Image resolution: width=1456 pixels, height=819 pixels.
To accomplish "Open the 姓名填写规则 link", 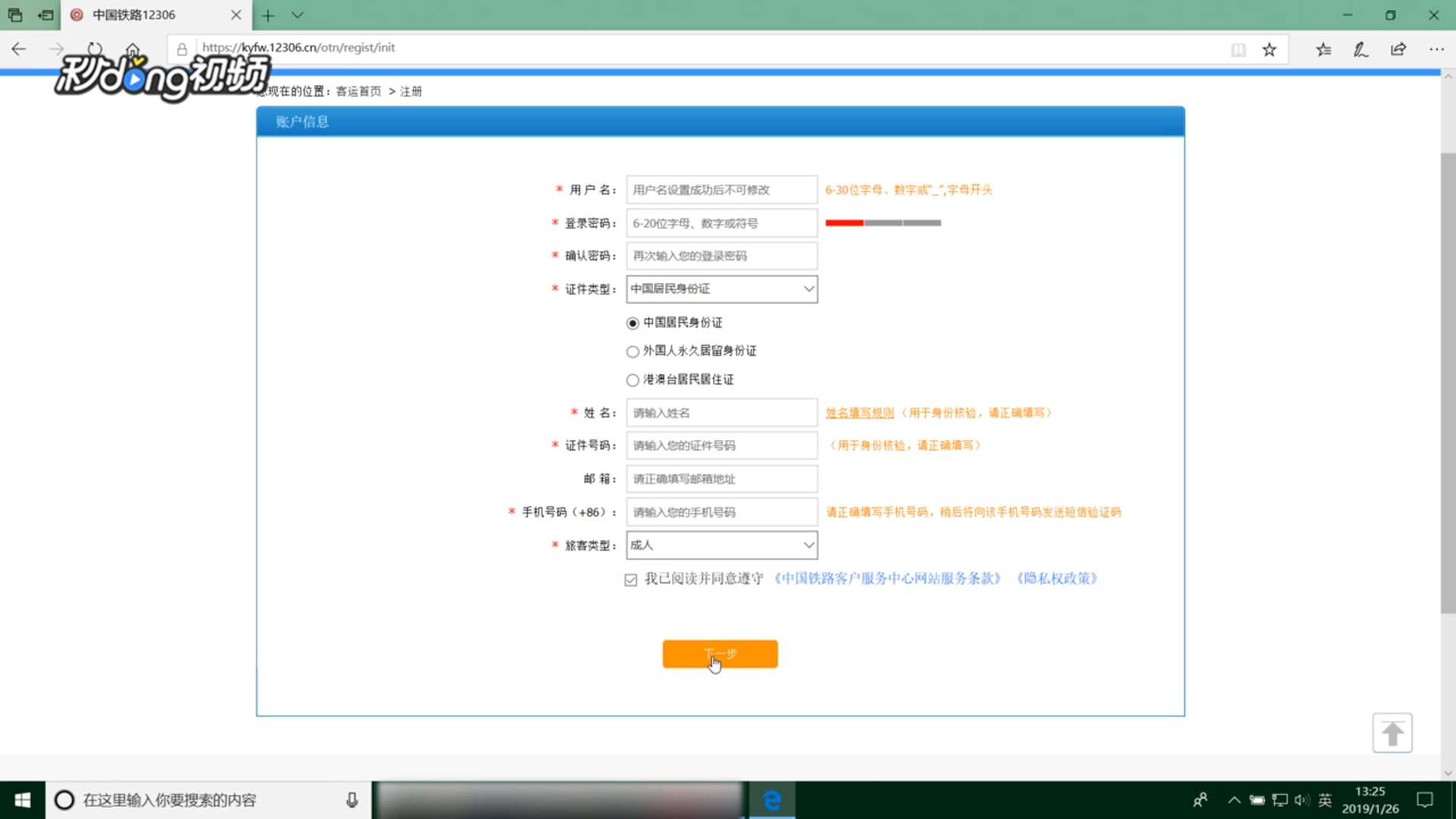I will (859, 413).
